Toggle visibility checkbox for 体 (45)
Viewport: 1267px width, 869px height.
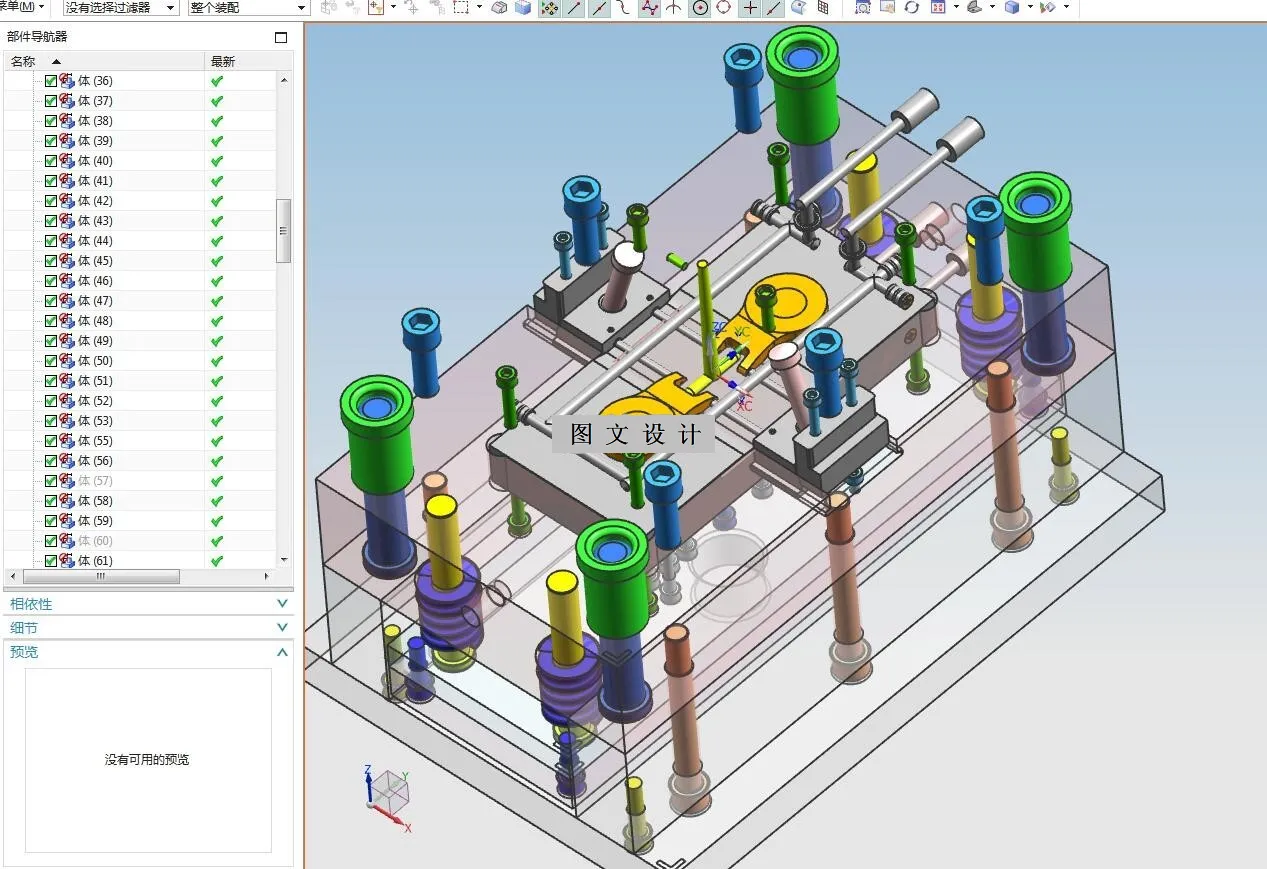click(x=51, y=261)
